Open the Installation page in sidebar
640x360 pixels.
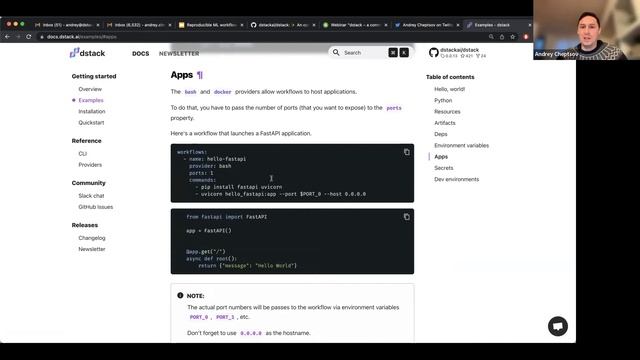click(92, 111)
